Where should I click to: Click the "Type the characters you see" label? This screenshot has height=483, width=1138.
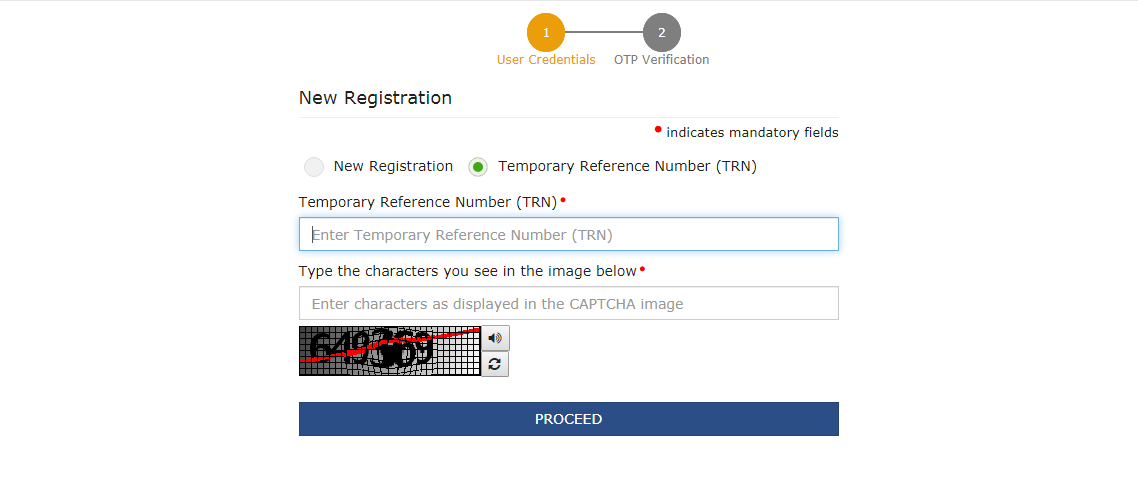[x=467, y=271]
